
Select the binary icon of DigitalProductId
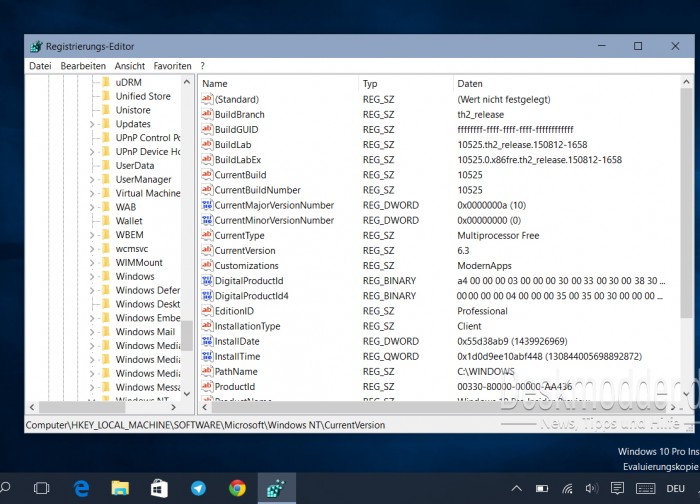tap(207, 281)
